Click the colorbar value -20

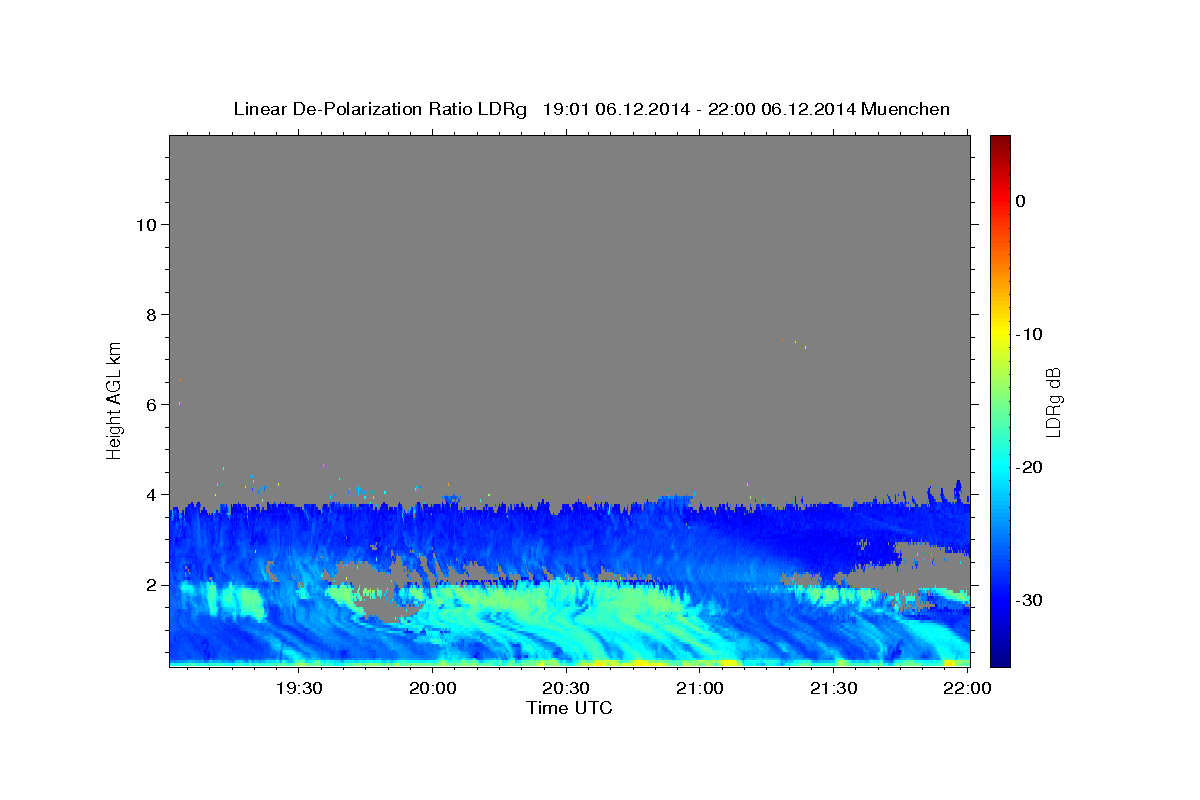point(1028,467)
